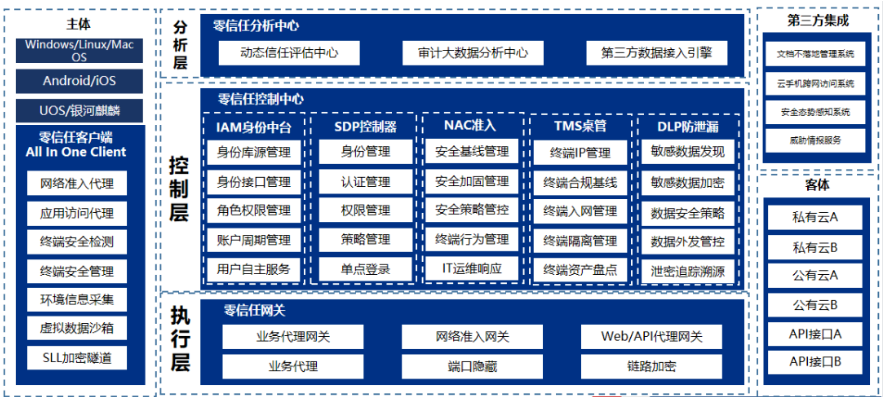Select the Web/API代理网关 box
This screenshot has width=885, height=397.
[651, 337]
